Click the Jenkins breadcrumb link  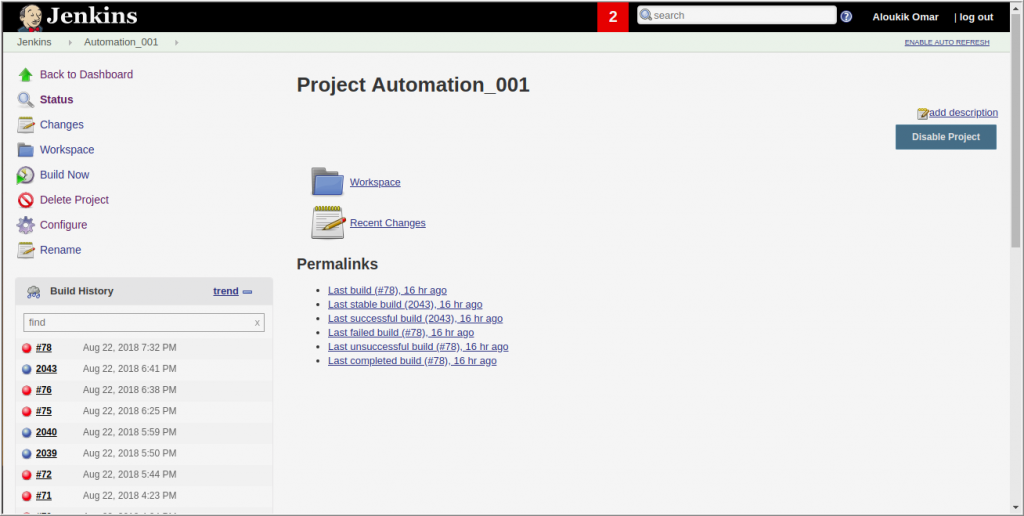[34, 42]
